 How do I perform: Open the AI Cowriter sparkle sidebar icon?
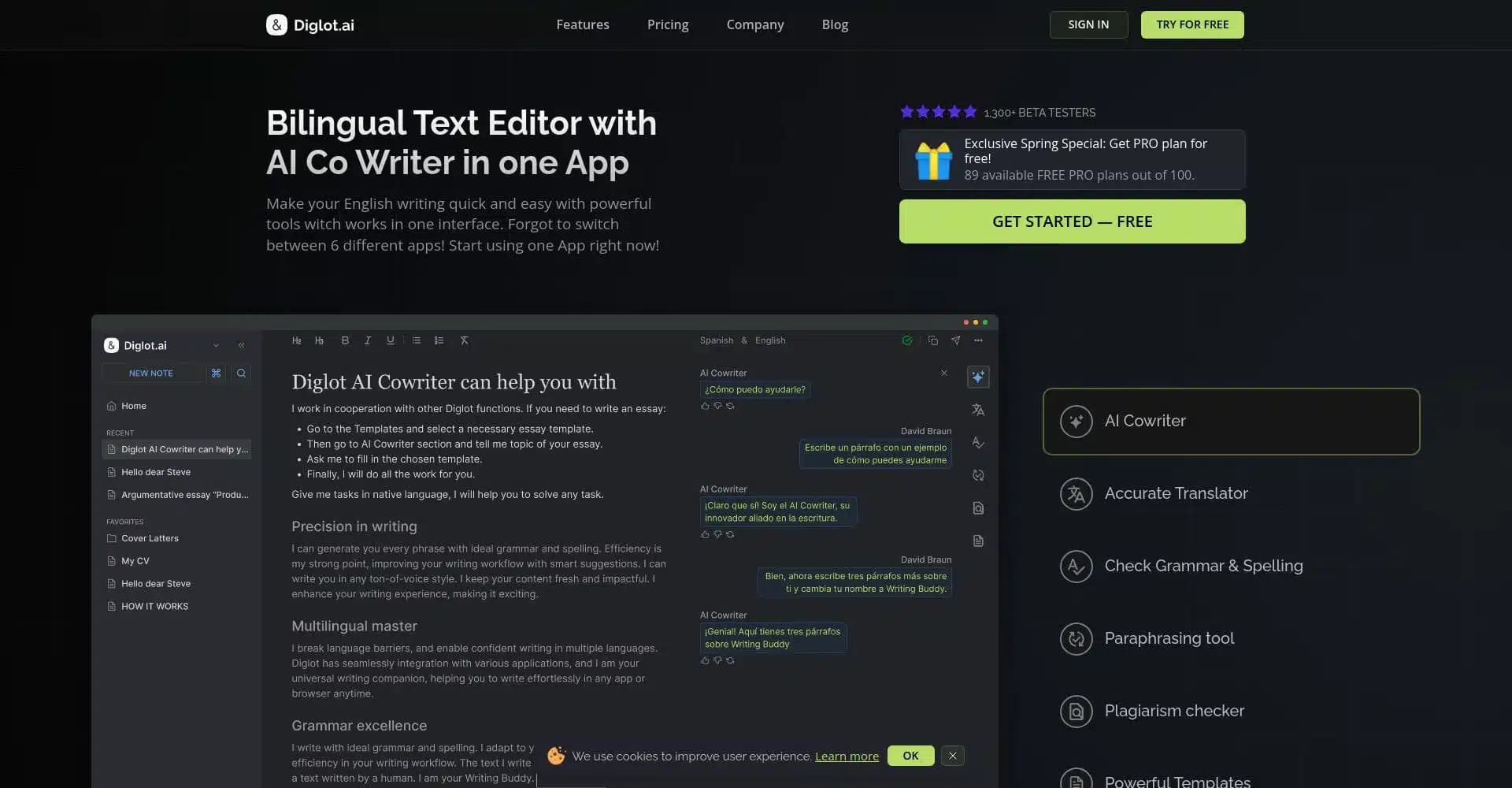tap(978, 377)
